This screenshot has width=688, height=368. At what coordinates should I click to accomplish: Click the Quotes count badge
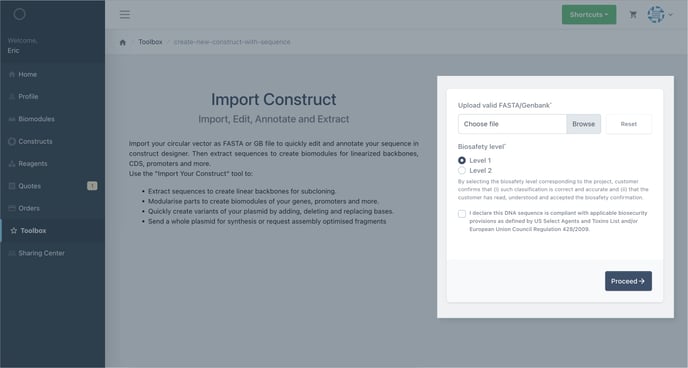[92, 186]
